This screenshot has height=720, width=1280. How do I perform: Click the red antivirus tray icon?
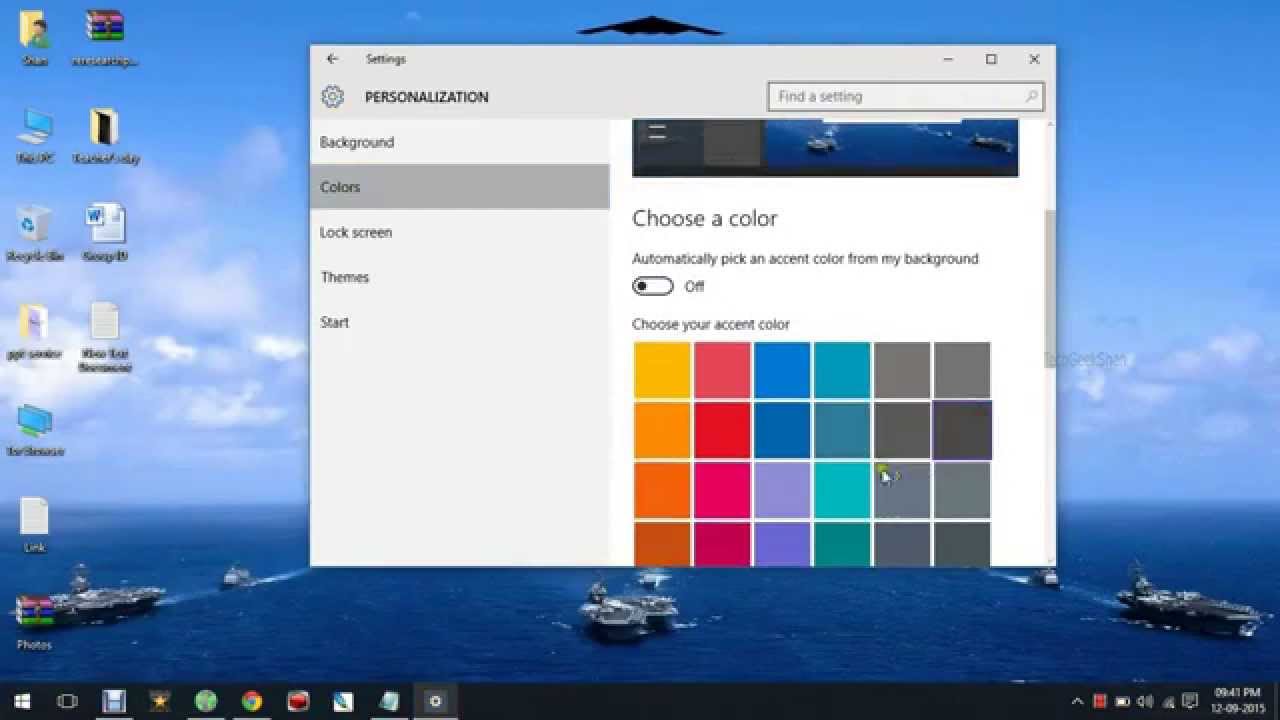(x=1100, y=701)
